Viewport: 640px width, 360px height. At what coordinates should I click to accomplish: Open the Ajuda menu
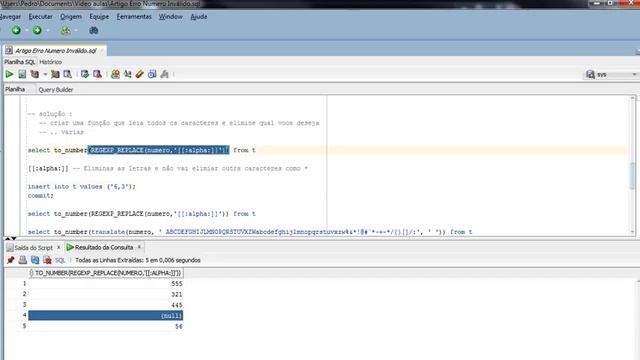199,17
